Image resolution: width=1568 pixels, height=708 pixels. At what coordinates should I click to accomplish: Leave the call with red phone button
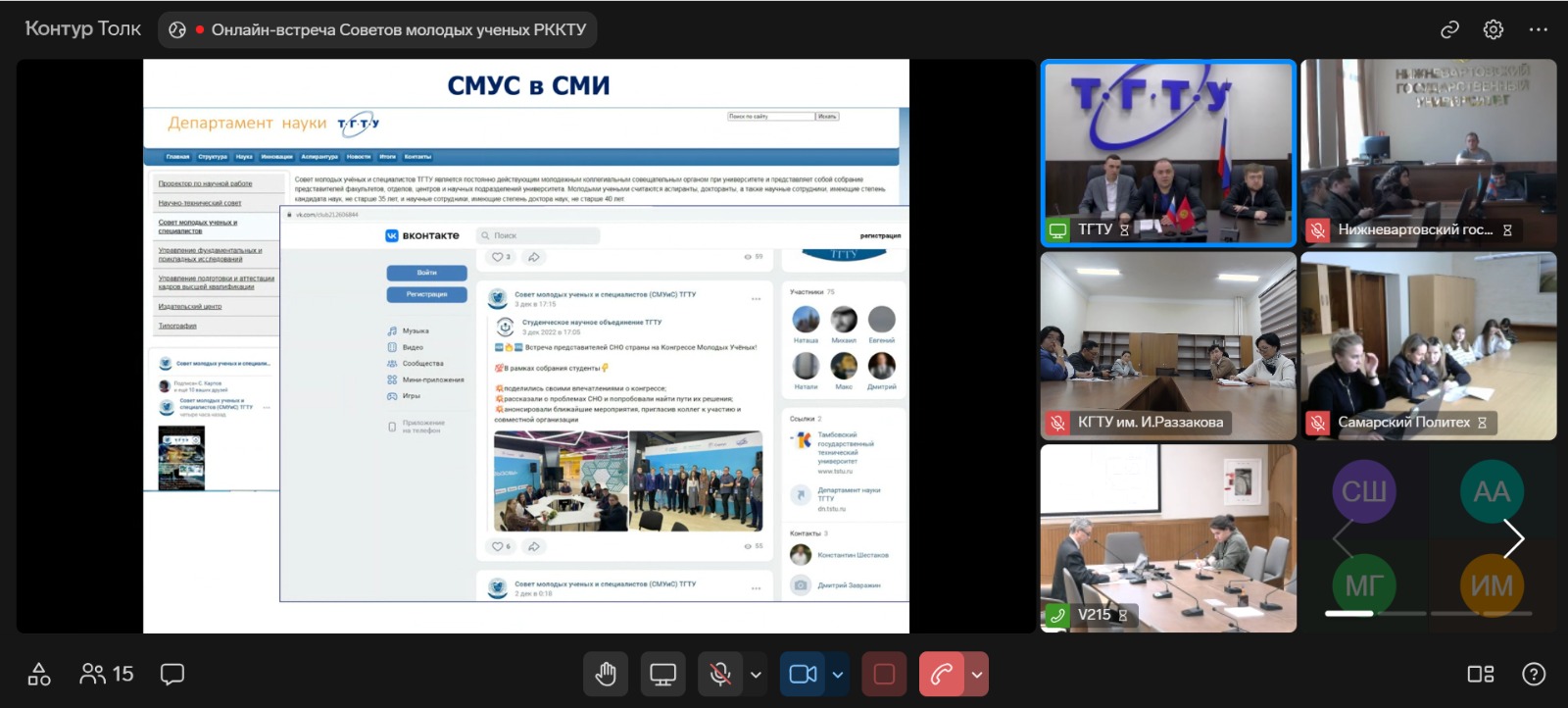pos(941,675)
